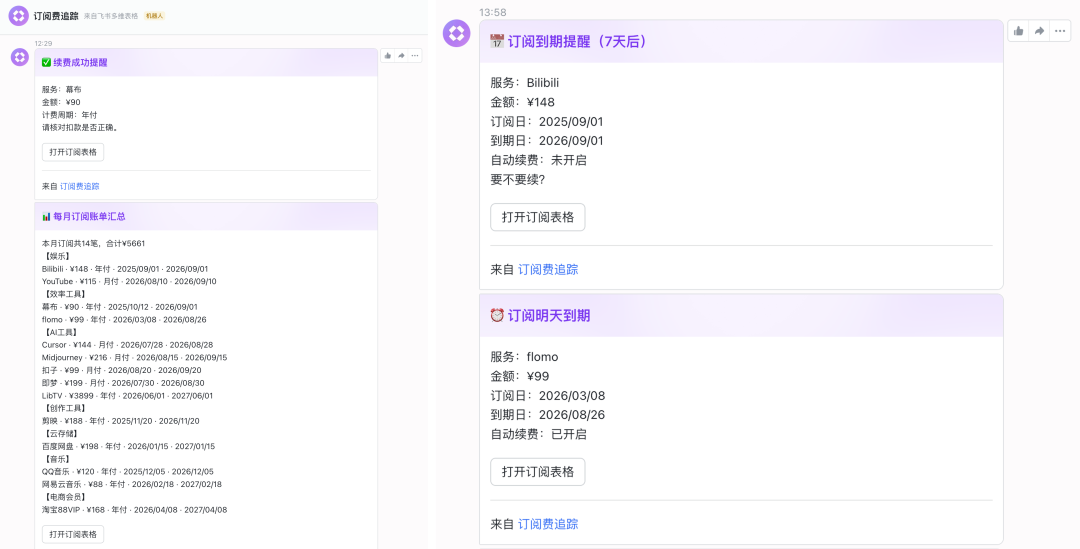
Task: Click the LibTV · ¥3899 row
Action: tap(127, 395)
